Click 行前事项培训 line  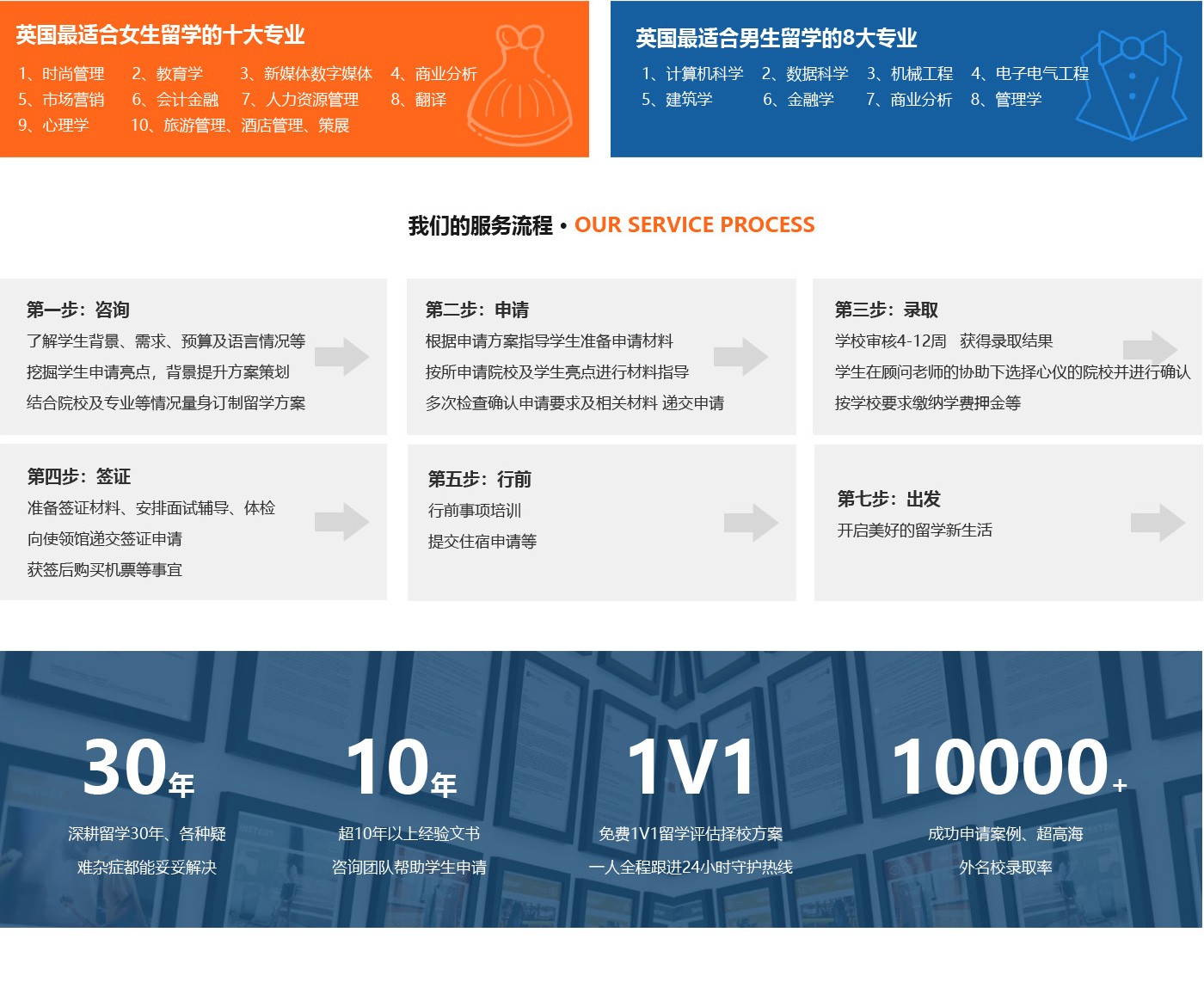tap(475, 511)
